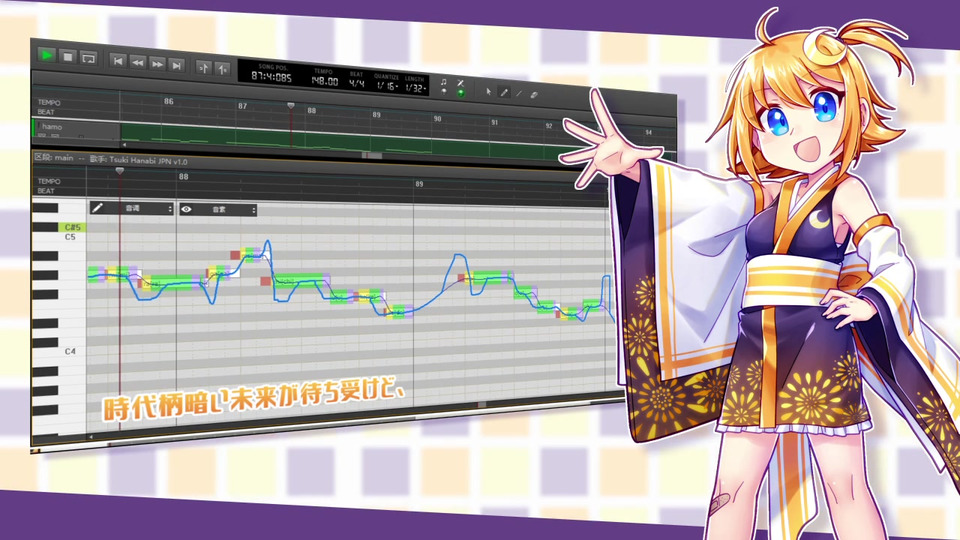The width and height of the screenshot is (960, 540).
Task: Click the TEMPO row label in piano roll
Action: (x=49, y=181)
